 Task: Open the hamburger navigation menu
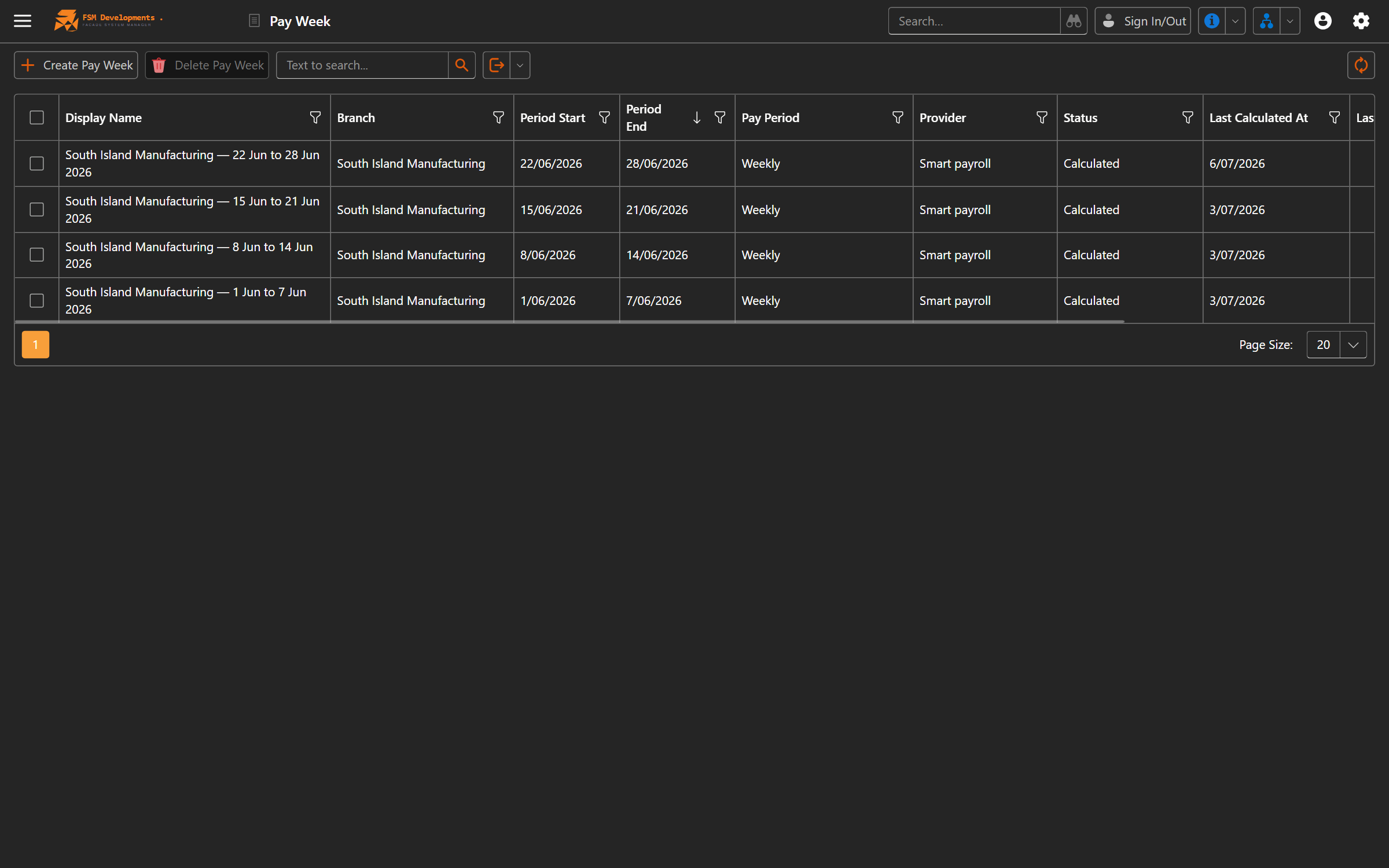[23, 21]
